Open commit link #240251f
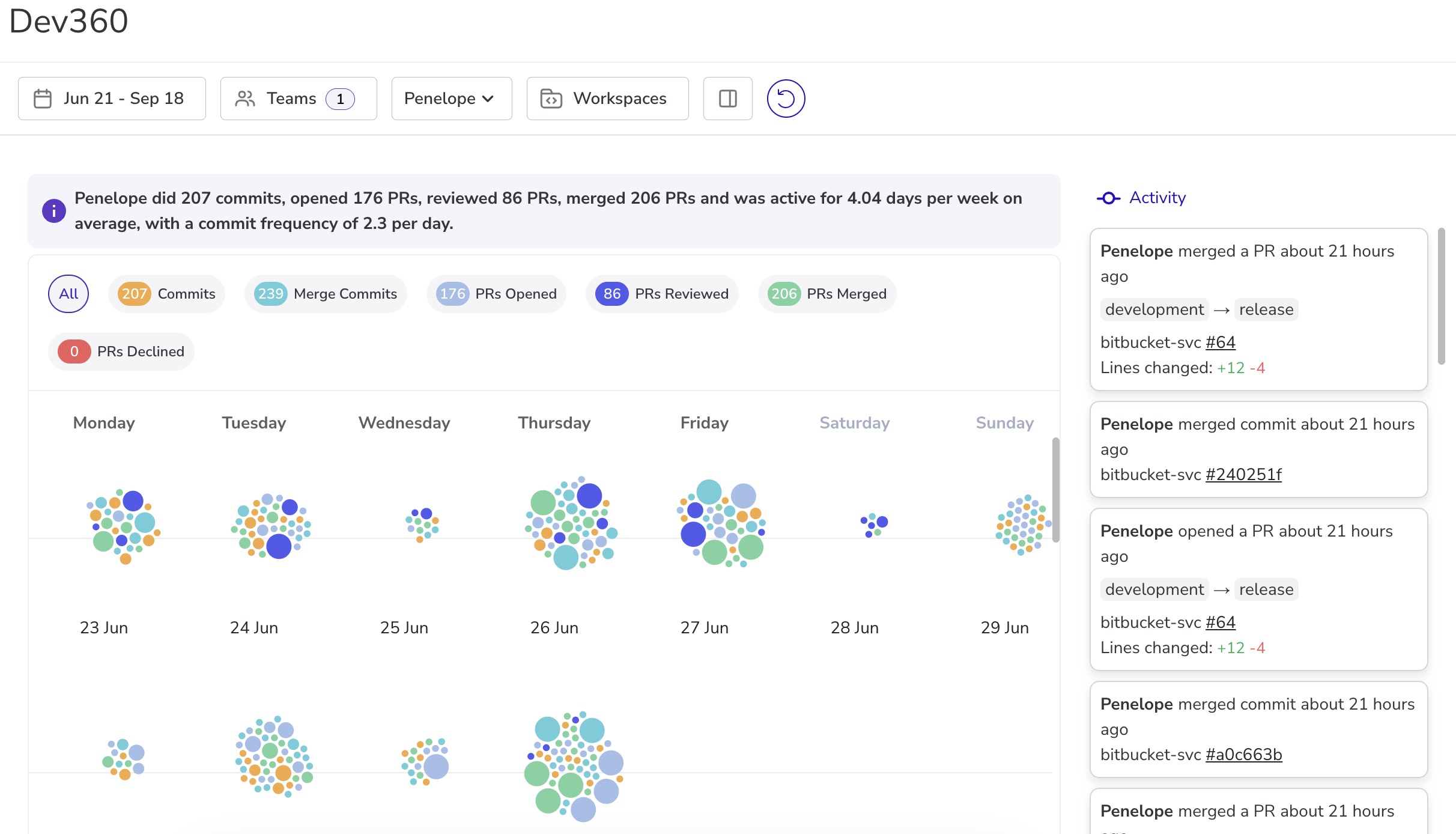Screen dimensions: 1456x834 (1243, 475)
